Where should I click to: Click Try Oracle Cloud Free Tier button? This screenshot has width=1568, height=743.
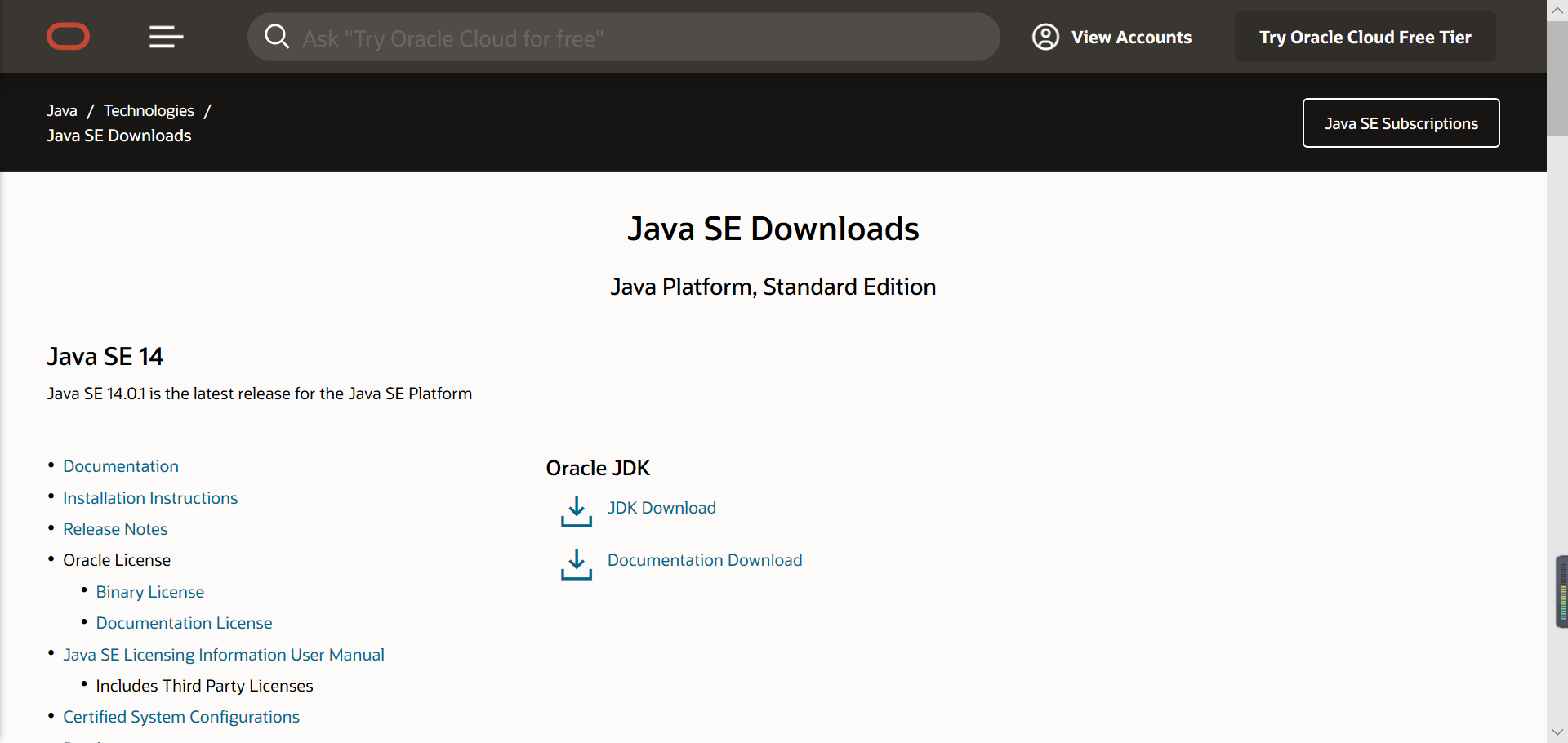point(1365,37)
